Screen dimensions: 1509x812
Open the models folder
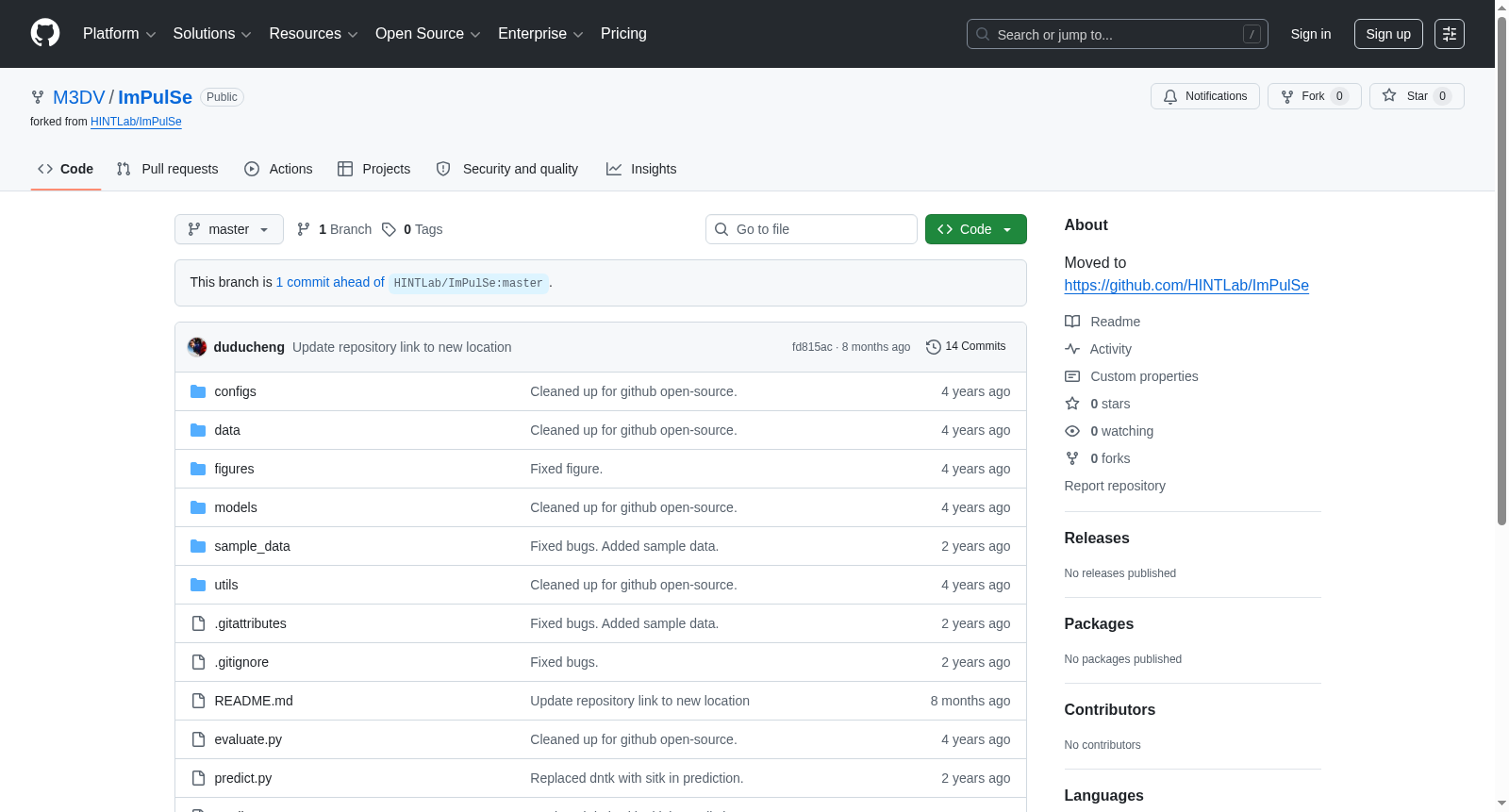[x=236, y=507]
